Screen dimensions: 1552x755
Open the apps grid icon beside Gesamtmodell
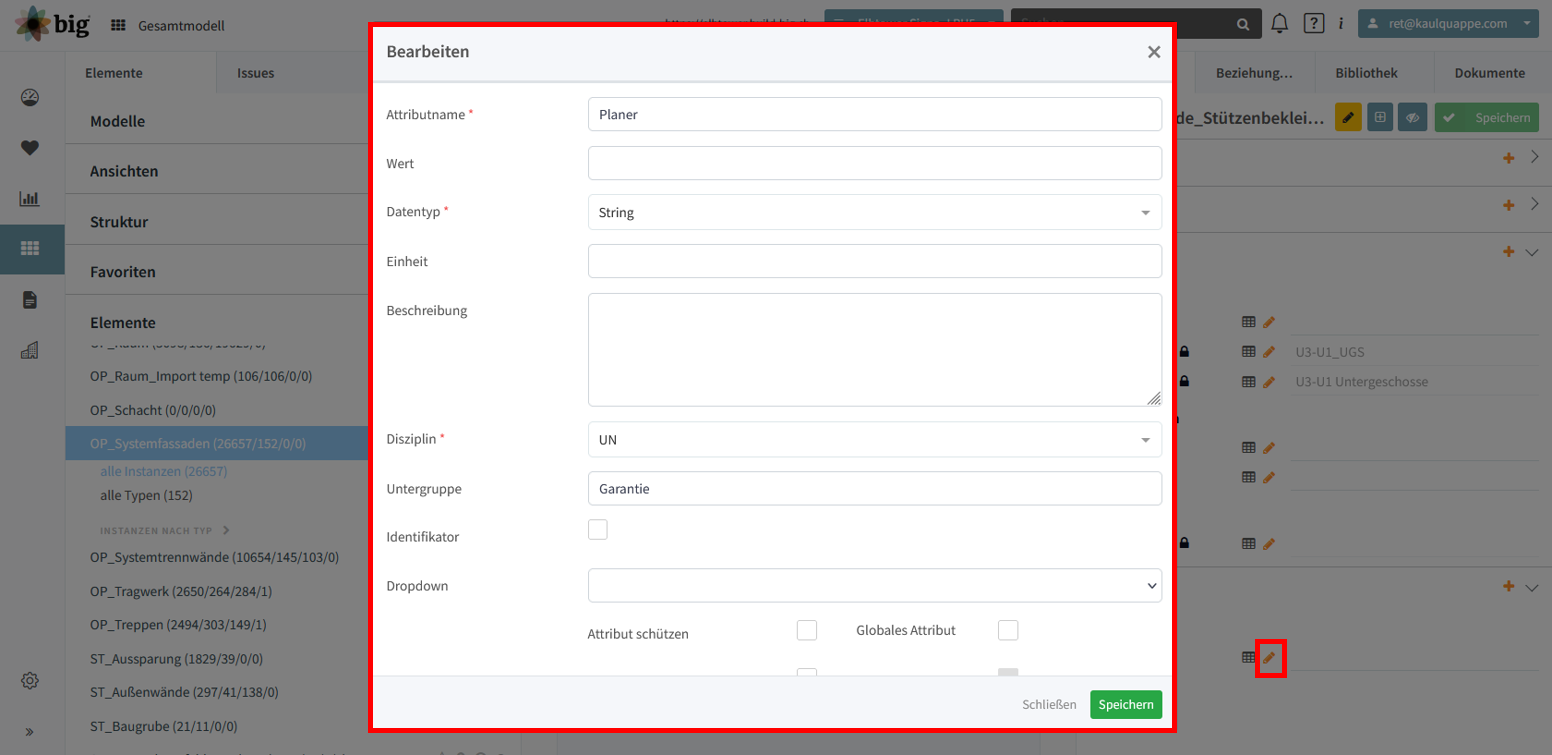coord(118,25)
